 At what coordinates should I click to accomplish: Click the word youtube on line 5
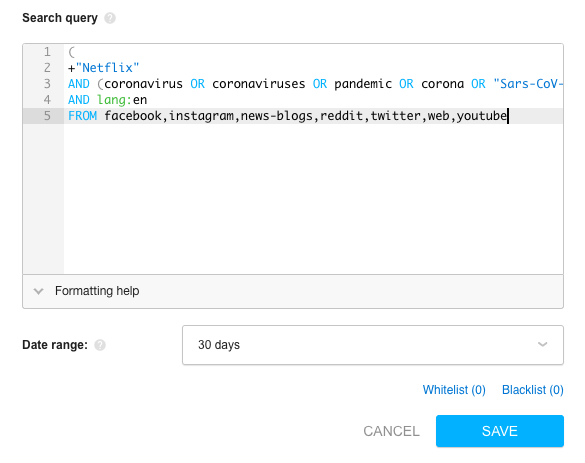point(482,116)
